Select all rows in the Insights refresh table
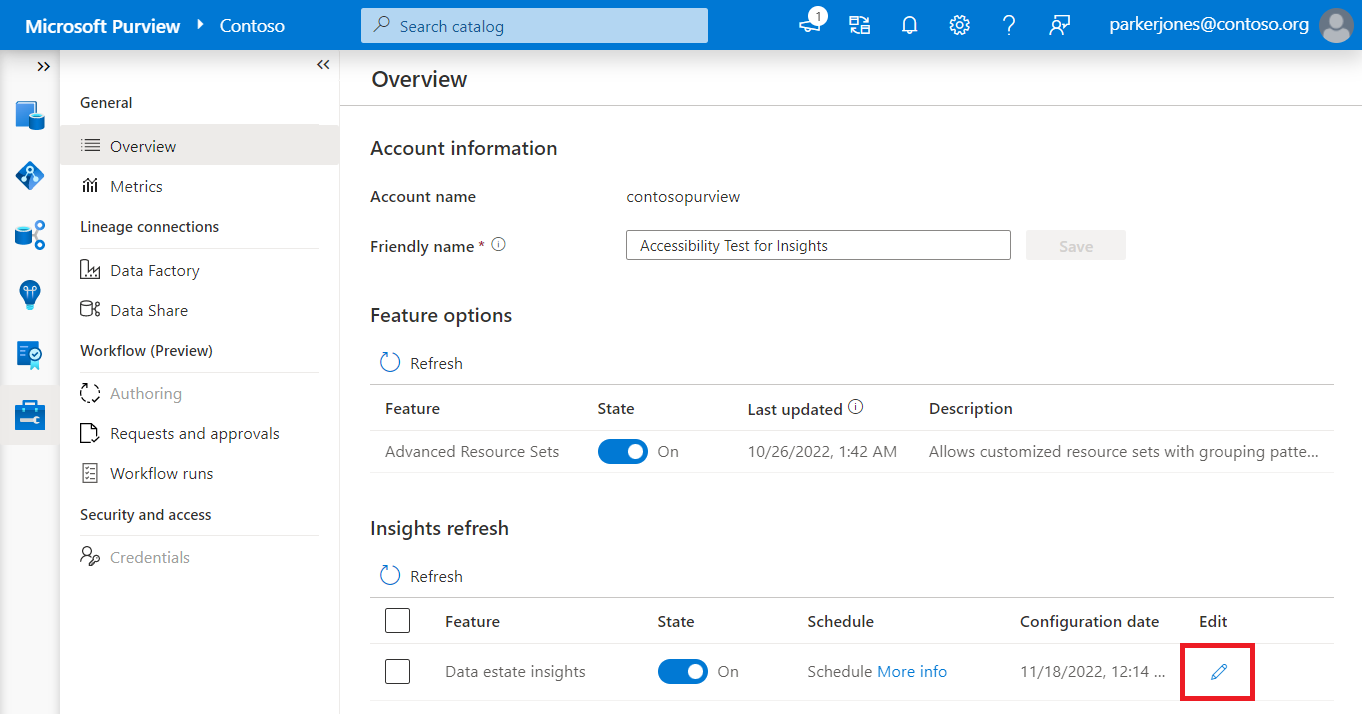 397,620
